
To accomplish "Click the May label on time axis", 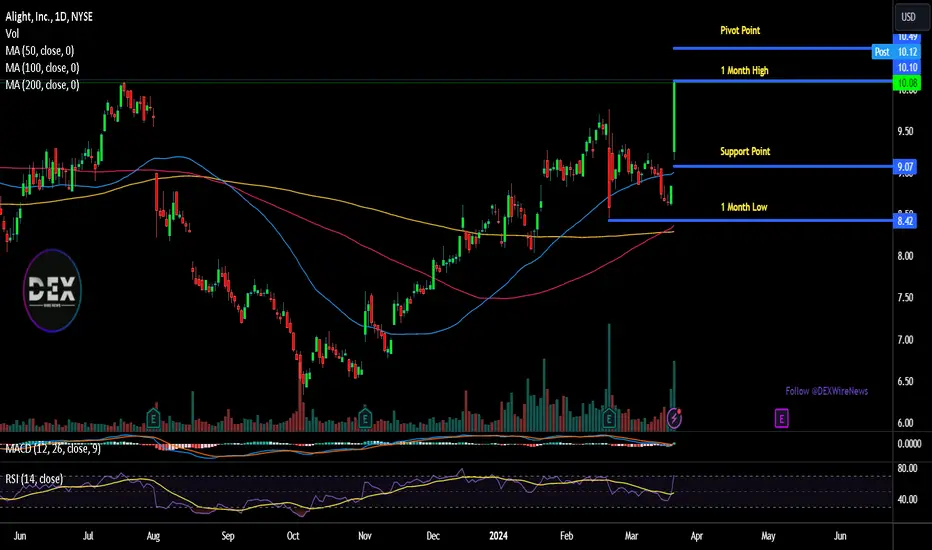I will [768, 536].
